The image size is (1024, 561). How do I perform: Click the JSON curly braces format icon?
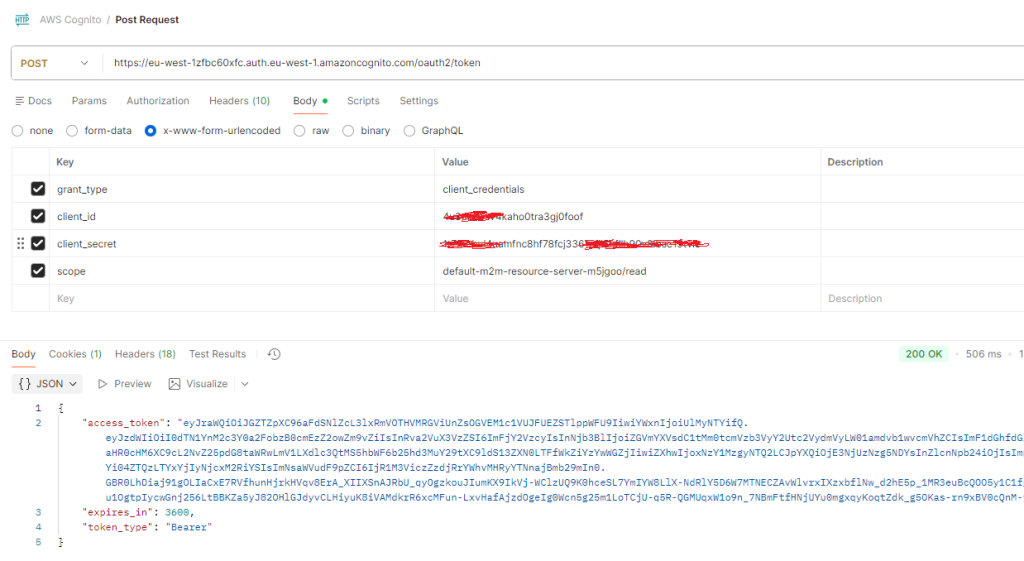coord(24,384)
